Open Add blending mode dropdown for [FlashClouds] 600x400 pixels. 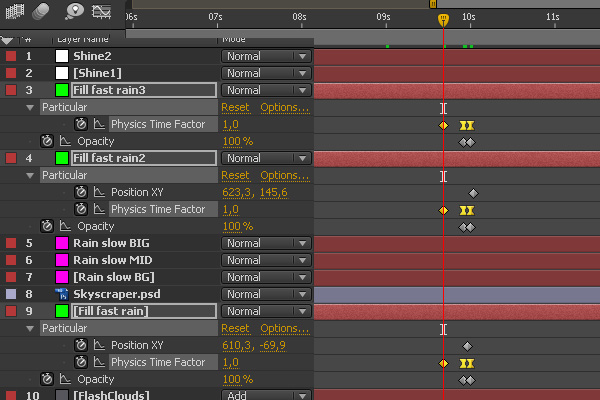tap(266, 395)
